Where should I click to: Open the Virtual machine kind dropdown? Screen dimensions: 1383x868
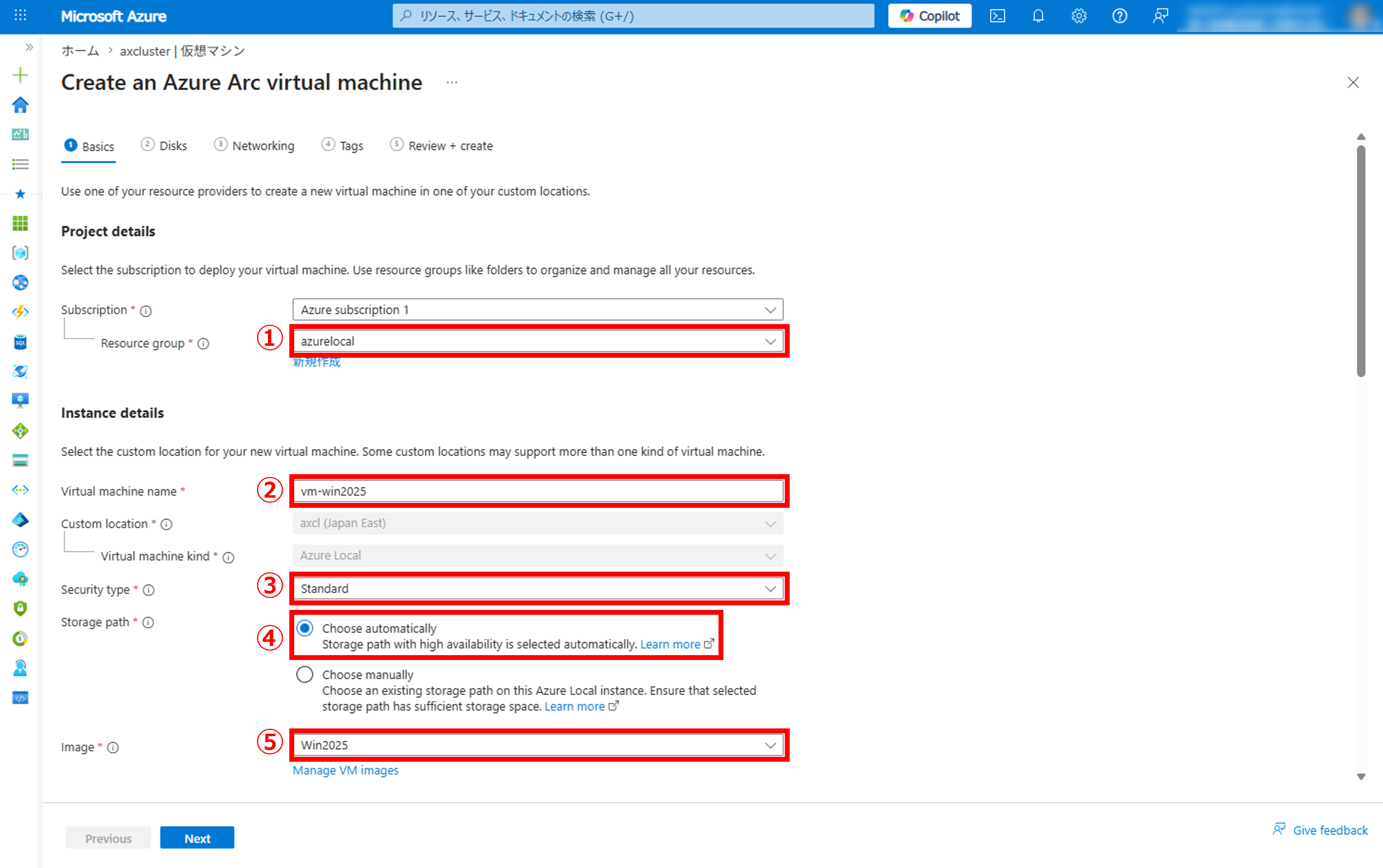[538, 556]
